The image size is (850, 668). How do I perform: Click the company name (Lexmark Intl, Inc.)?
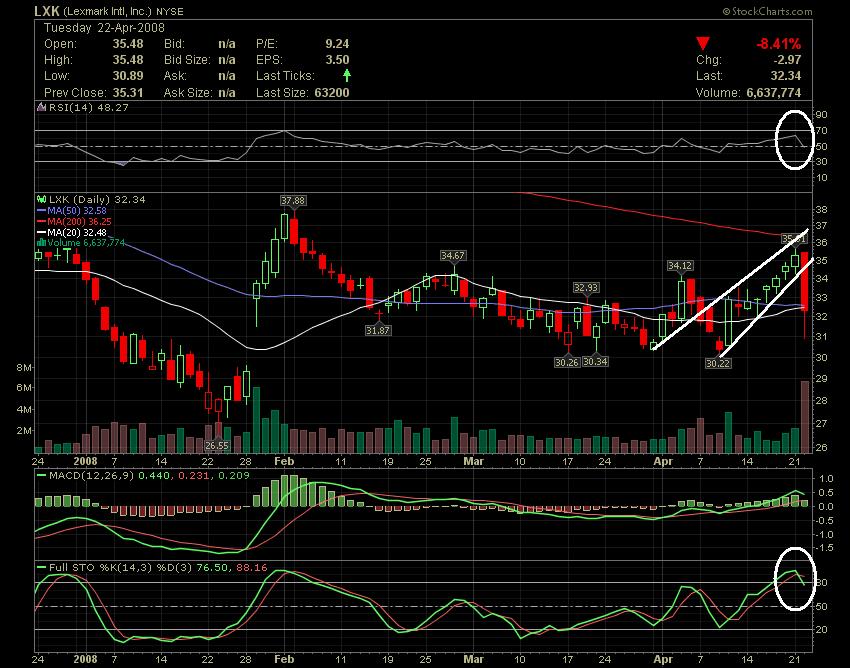pos(107,11)
